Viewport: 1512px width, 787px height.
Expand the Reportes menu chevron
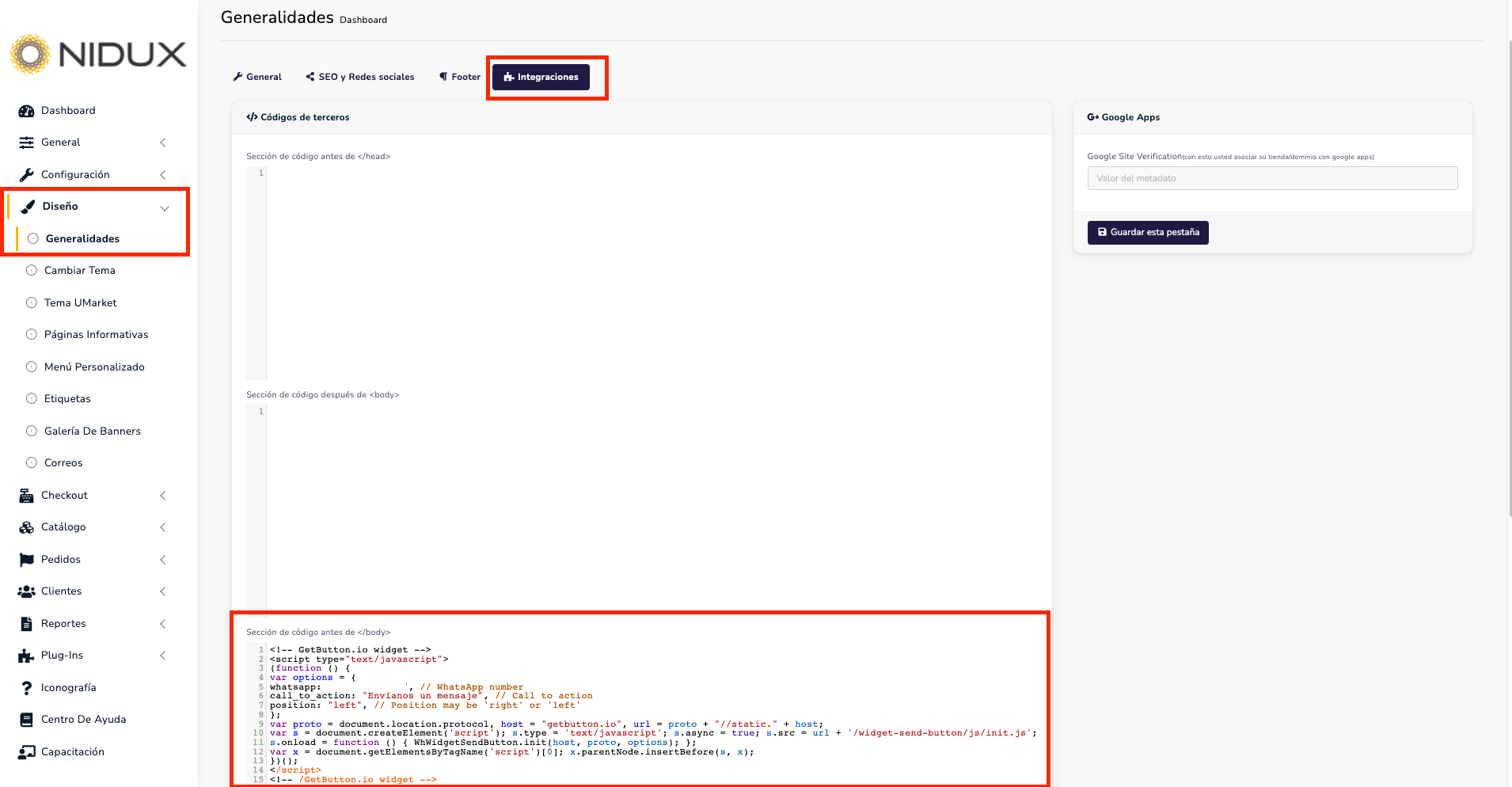tap(163, 624)
